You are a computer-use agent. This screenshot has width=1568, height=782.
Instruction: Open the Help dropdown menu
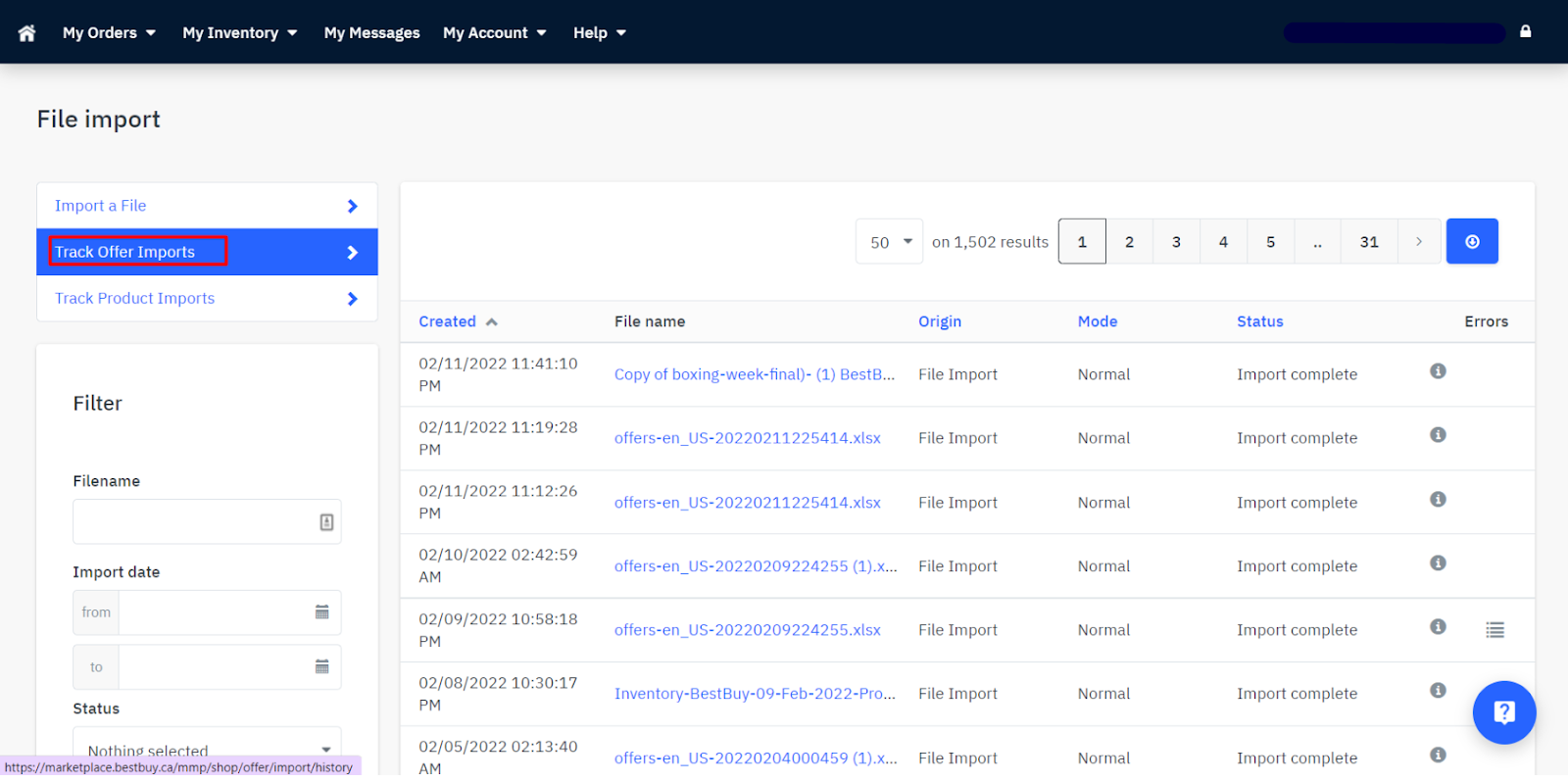click(600, 33)
